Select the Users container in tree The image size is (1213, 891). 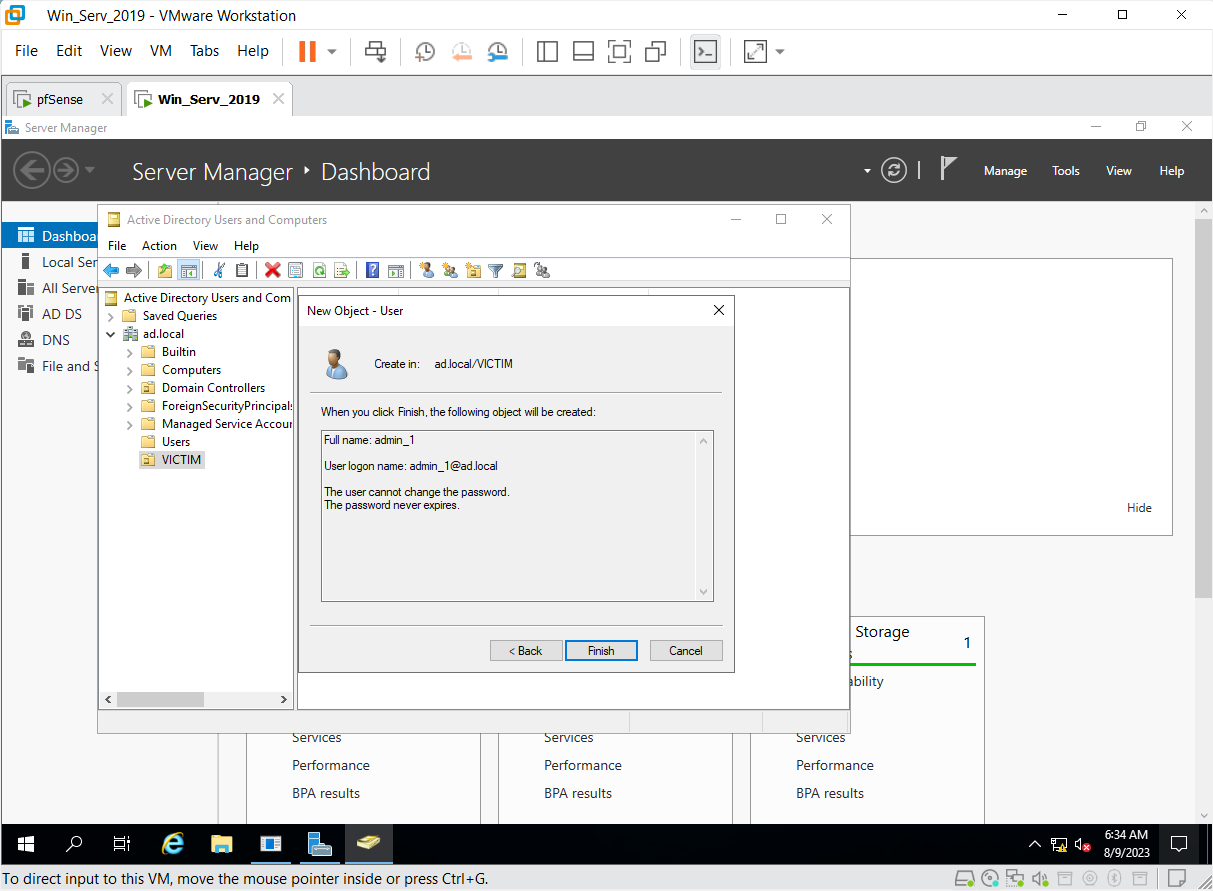tap(176, 442)
